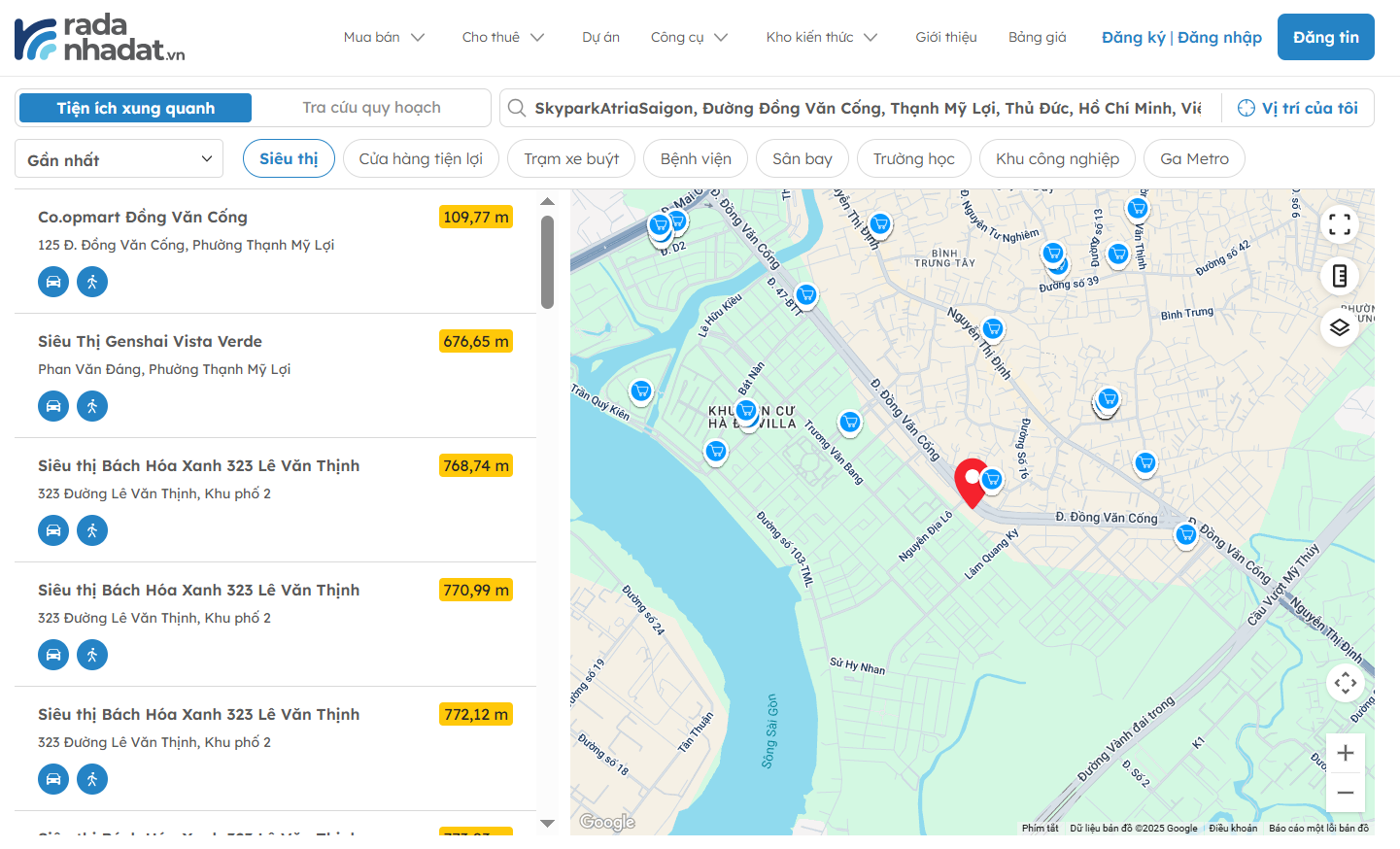Select the Co.opmart Đồng Văn Cống result
The height and width of the screenshot is (849, 1400).
[x=275, y=252]
